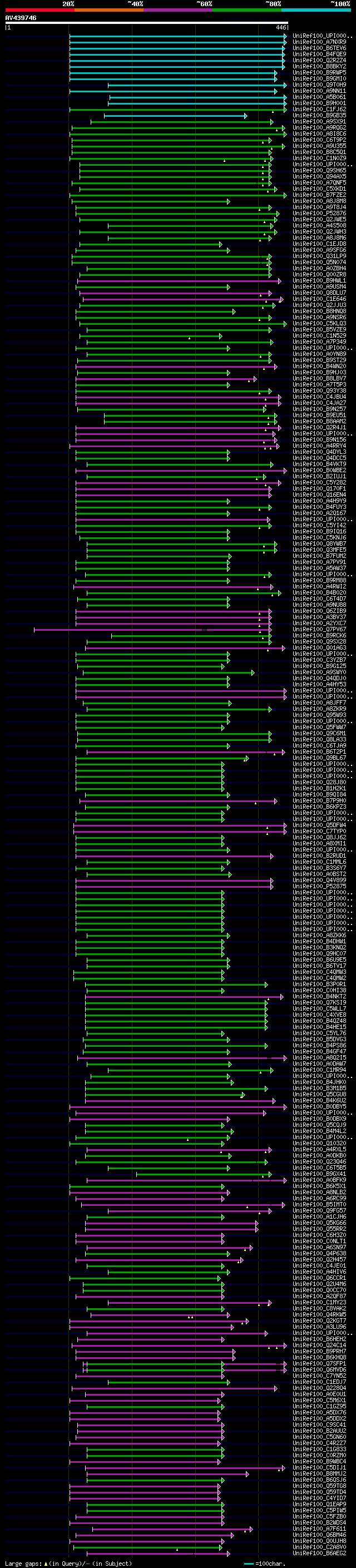
Task: Select hit label UniRef100_Q8YWB7
Action: coord(319,543)
